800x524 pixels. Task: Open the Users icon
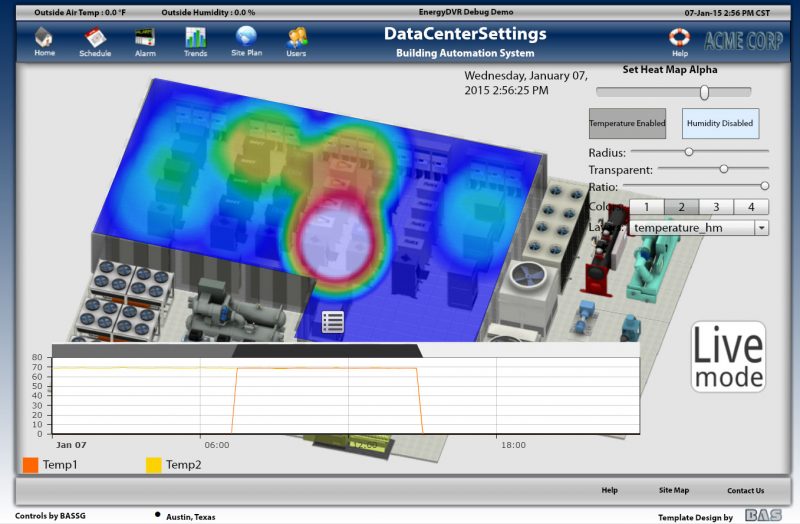point(296,40)
